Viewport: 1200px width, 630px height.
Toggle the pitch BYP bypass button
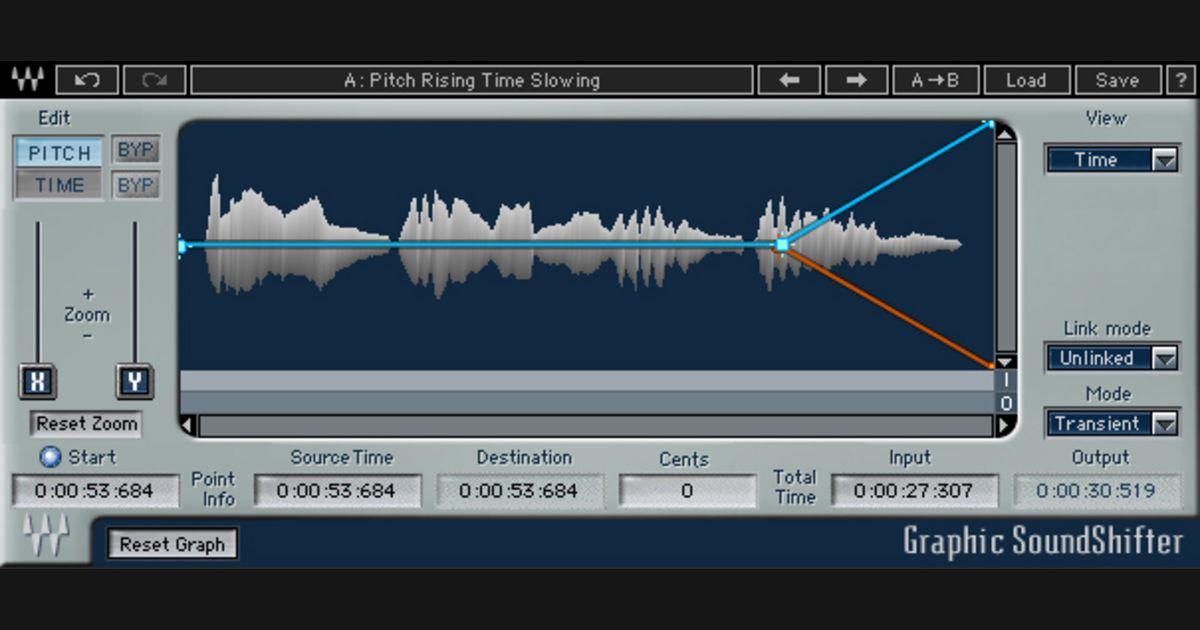point(135,151)
